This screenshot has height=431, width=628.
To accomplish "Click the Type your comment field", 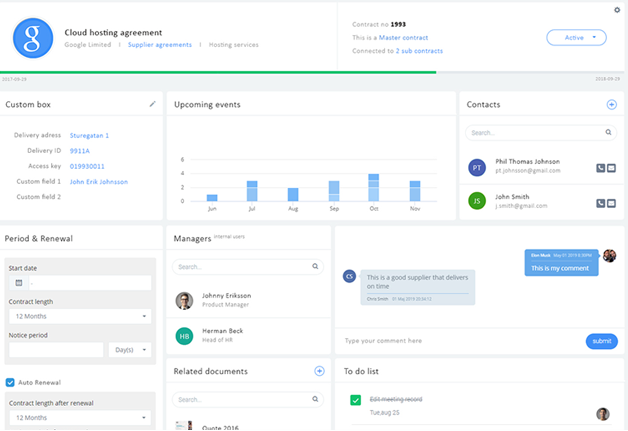I will pos(455,341).
